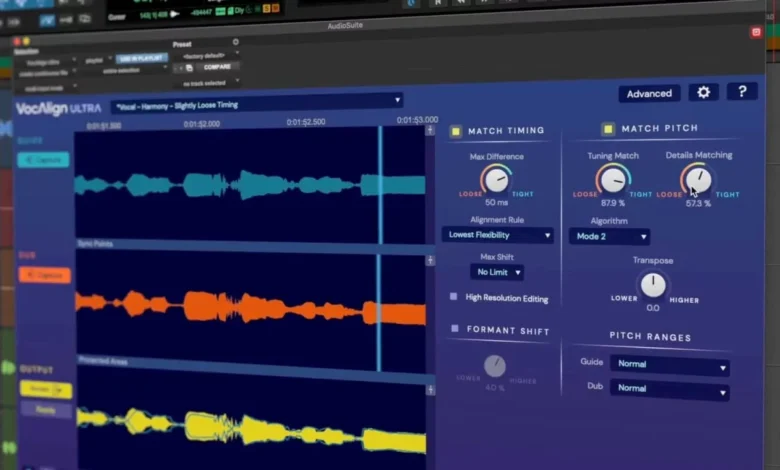Click the Sync Points bar

click(256, 246)
